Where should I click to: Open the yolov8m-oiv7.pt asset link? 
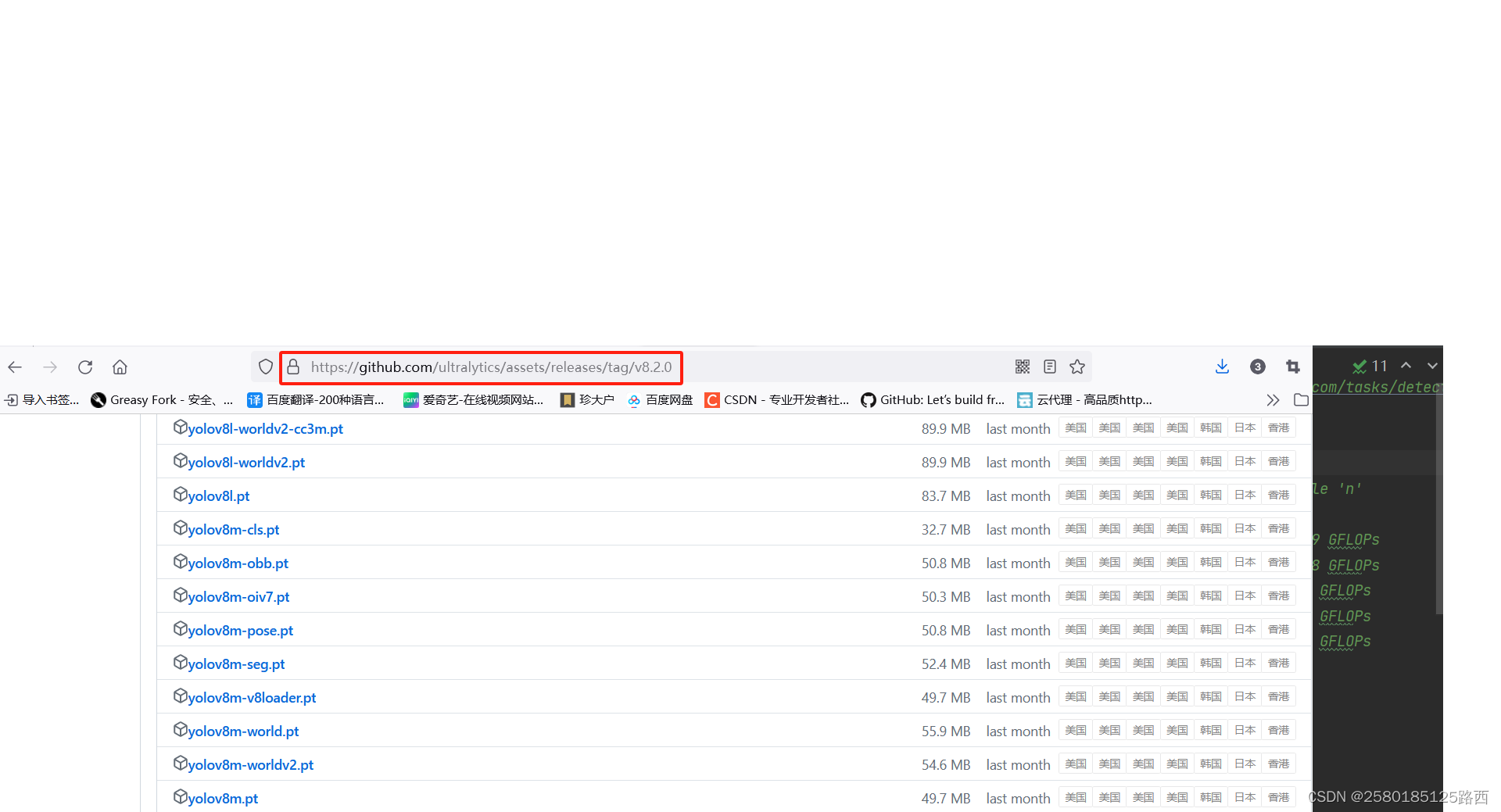(x=238, y=597)
